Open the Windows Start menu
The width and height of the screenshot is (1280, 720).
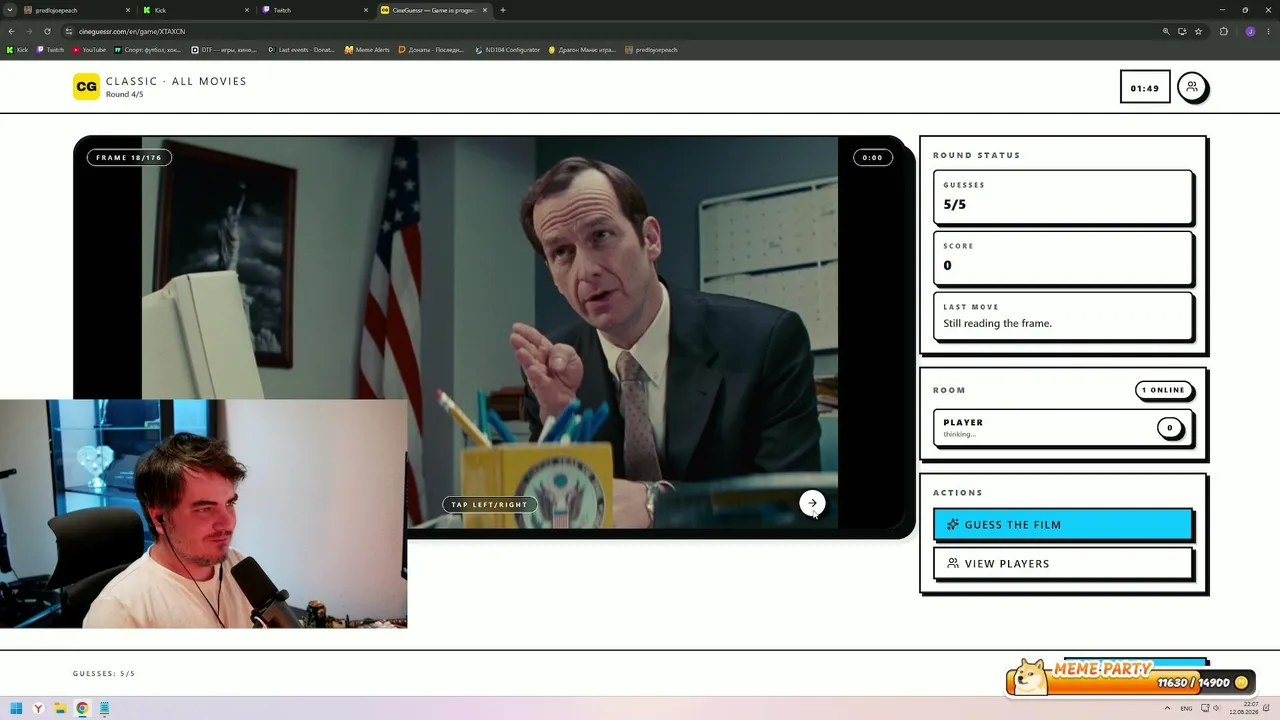[x=16, y=709]
